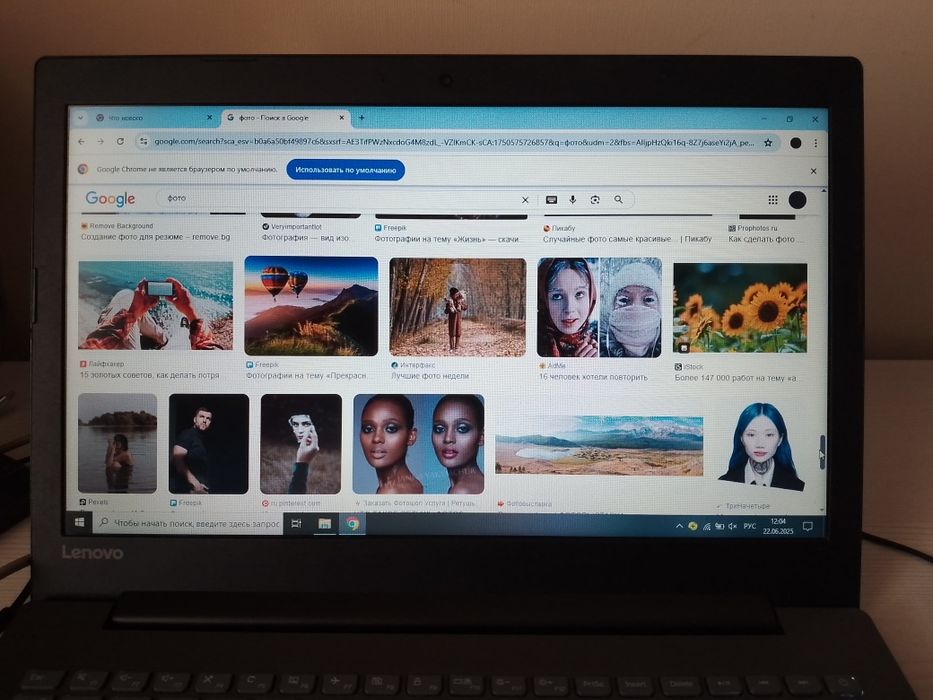Viewport: 933px width, 700px height.
Task: Select the 'фото - Поиск в Google' tab
Action: pos(286,118)
